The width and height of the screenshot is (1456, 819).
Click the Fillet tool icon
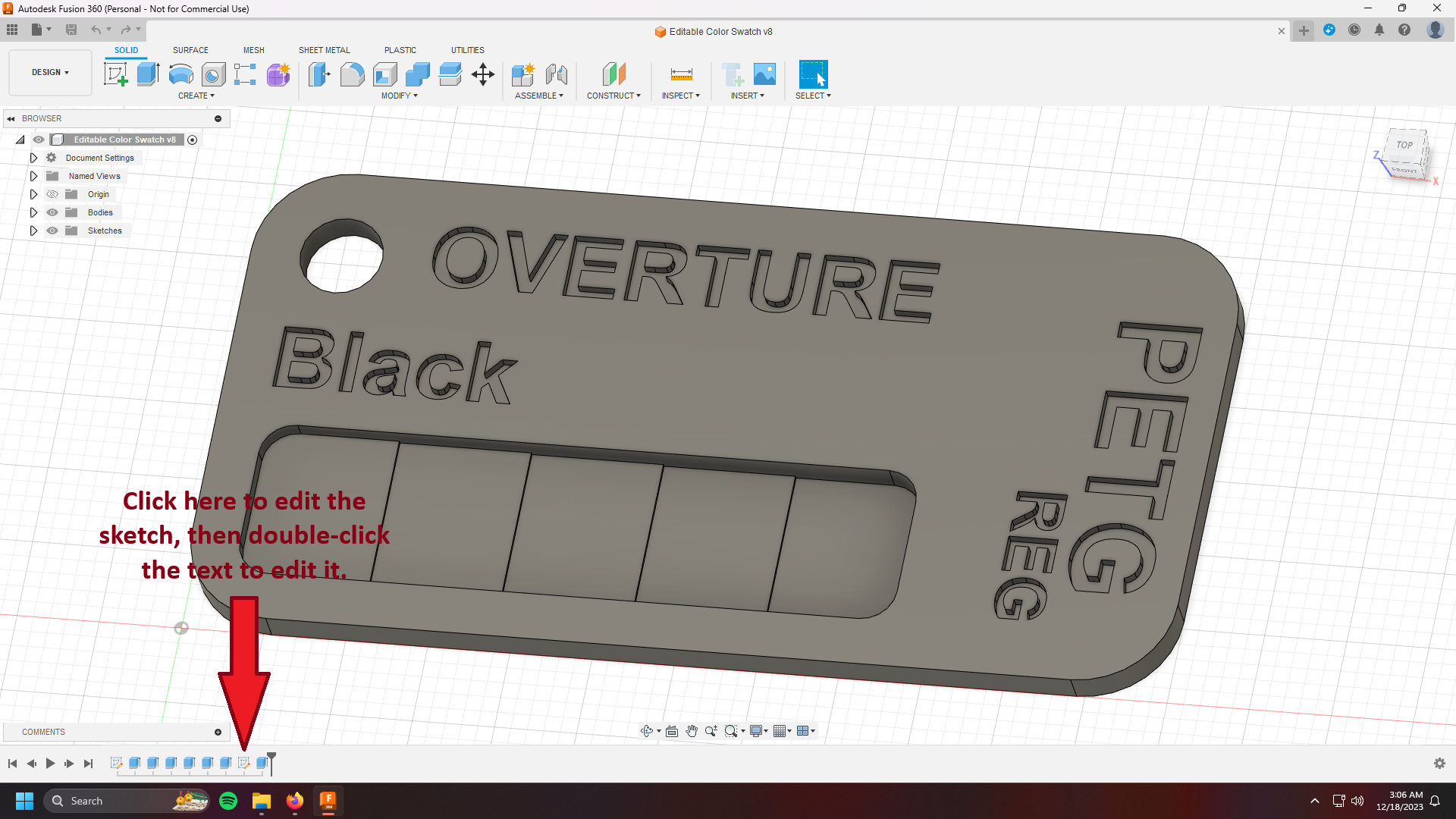[352, 74]
